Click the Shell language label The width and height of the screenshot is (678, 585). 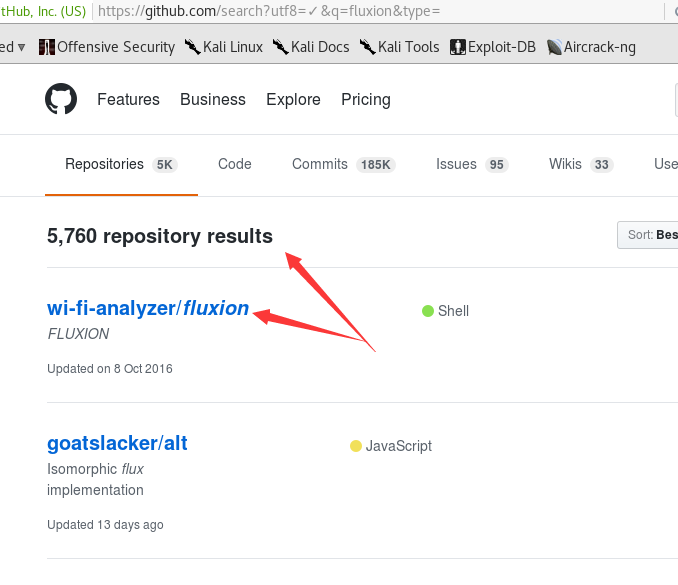pos(453,311)
